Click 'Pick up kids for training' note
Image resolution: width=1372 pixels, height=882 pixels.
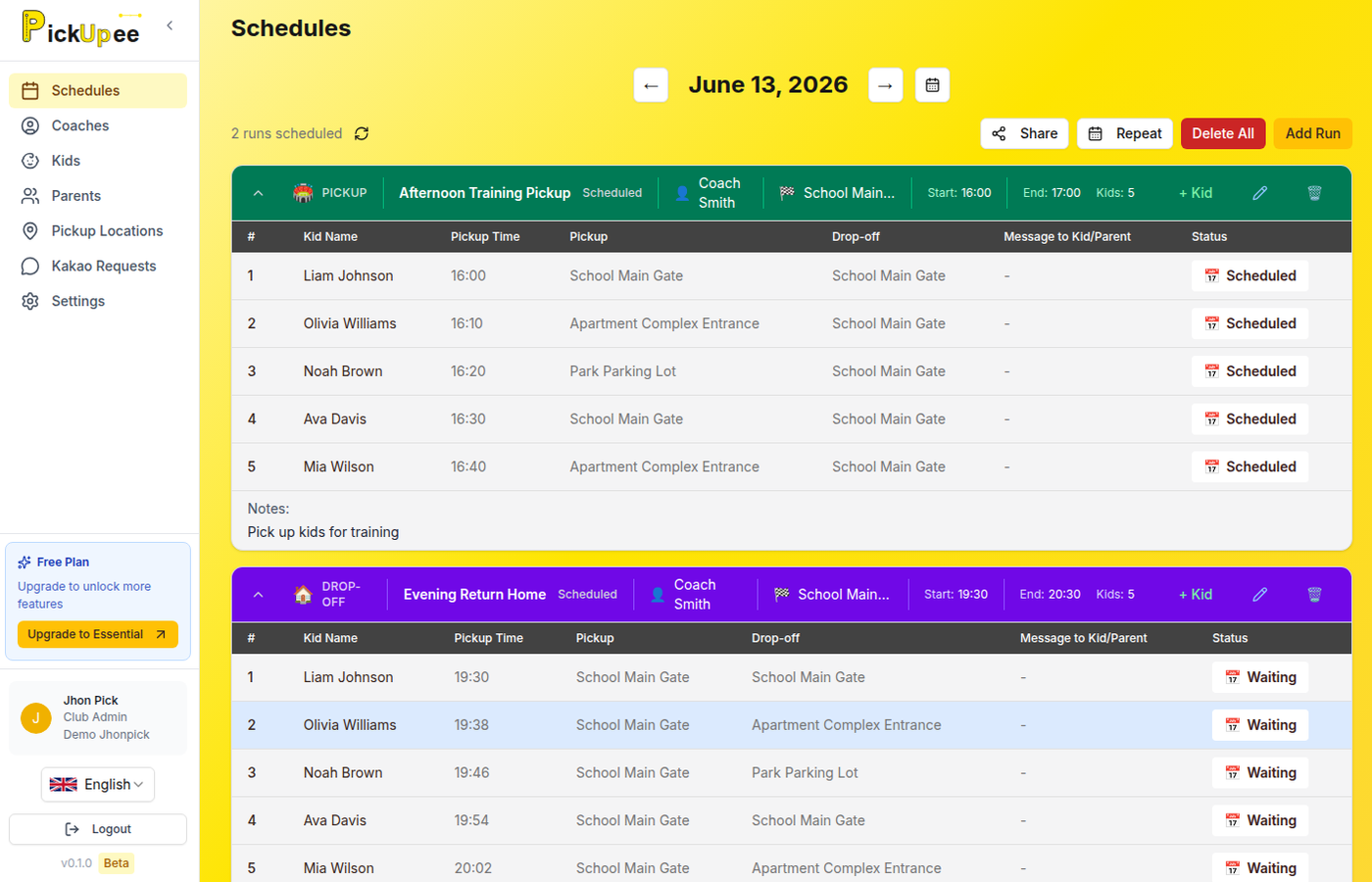(323, 532)
